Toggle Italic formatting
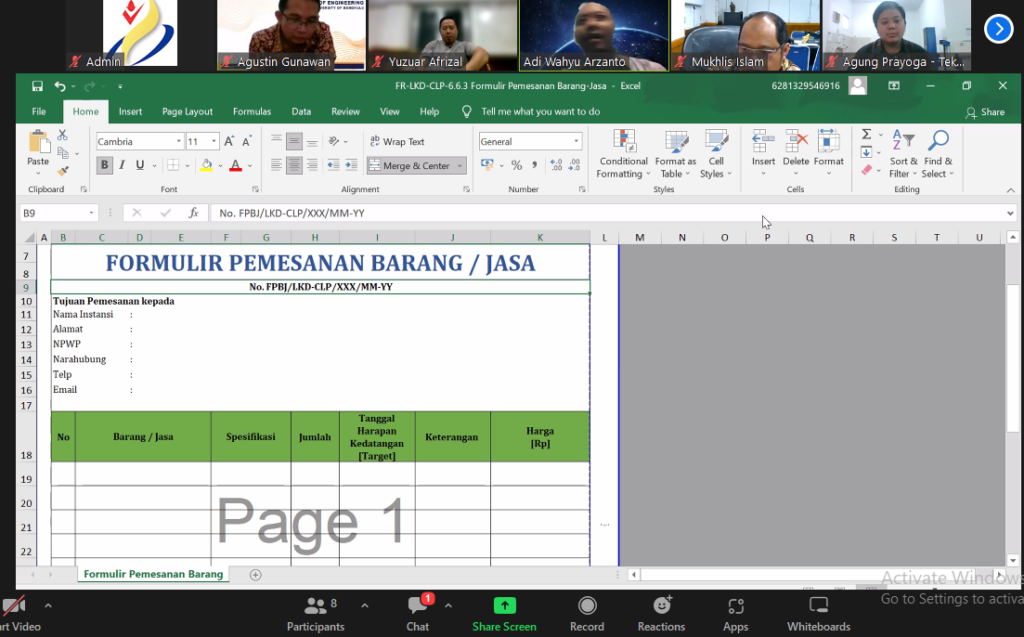Image resolution: width=1024 pixels, height=637 pixels. point(121,165)
